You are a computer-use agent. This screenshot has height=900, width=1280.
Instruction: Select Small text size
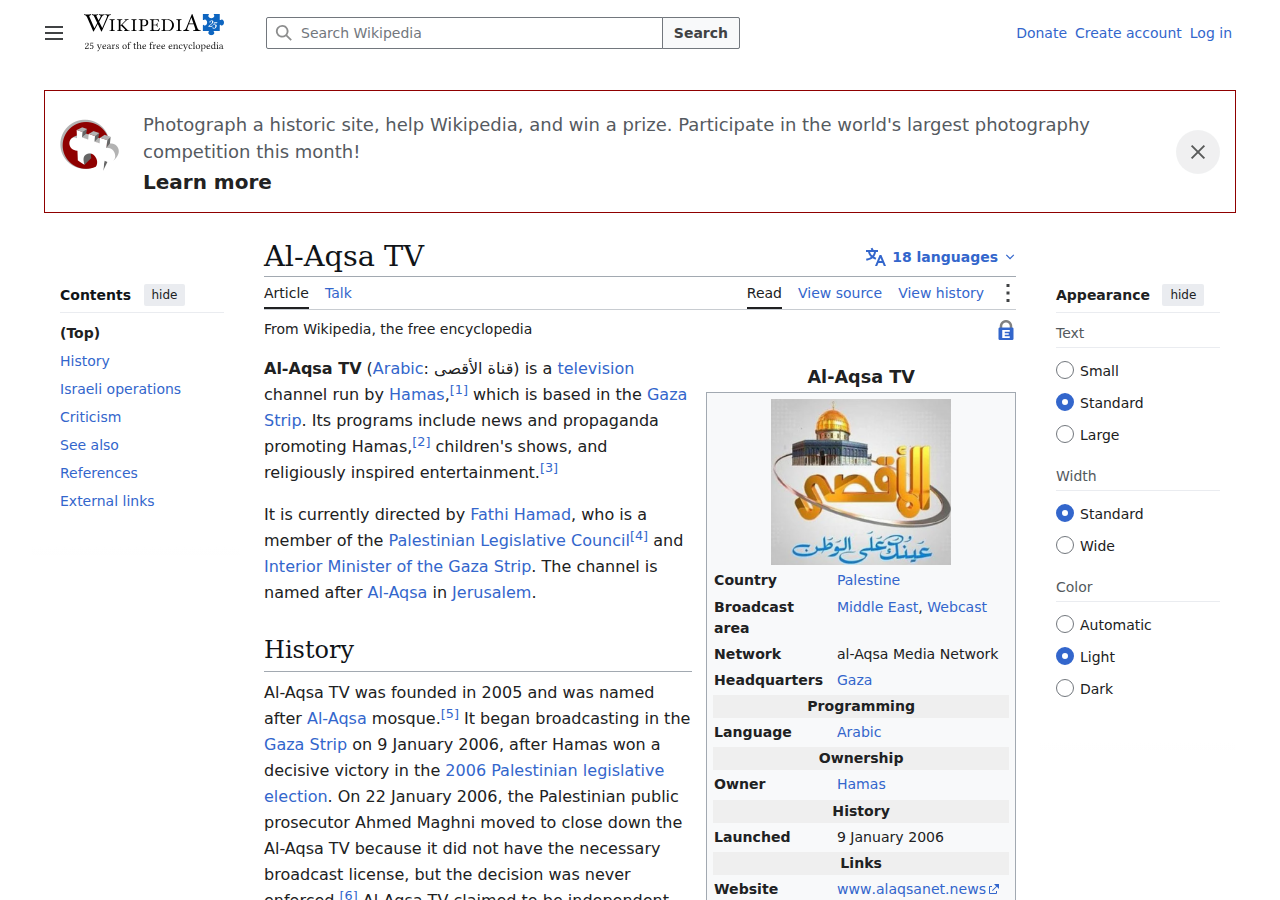pyautogui.click(x=1065, y=371)
